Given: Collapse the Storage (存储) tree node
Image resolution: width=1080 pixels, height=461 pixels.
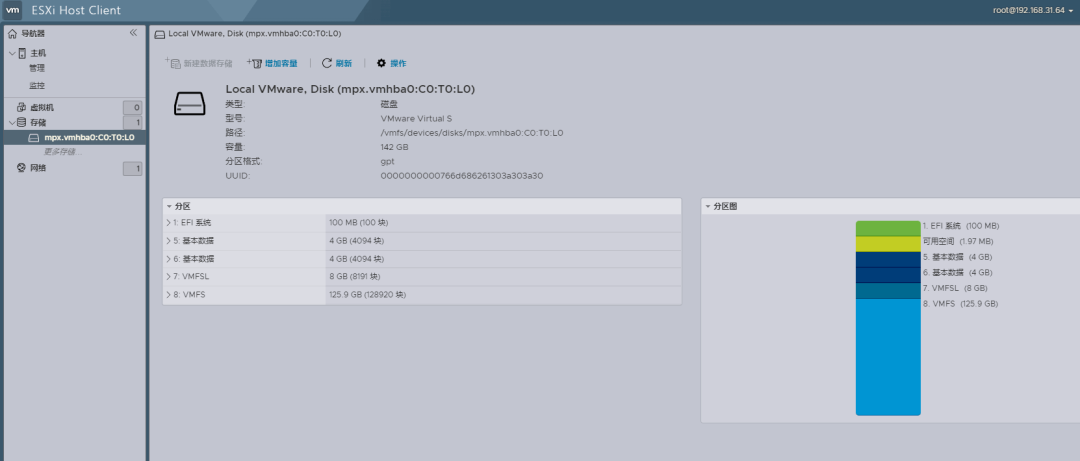Looking at the screenshot, I should point(12,123).
